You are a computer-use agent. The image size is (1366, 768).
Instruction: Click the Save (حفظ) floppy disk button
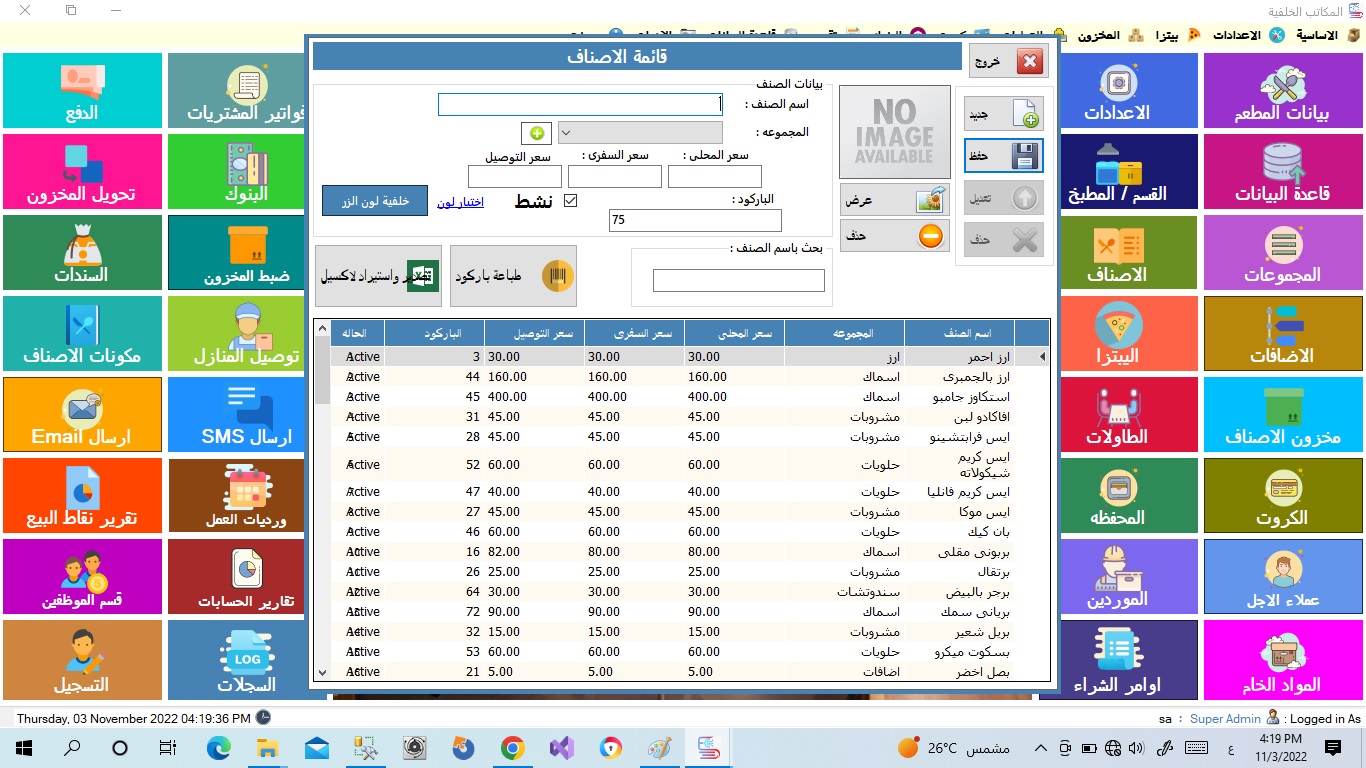point(1003,156)
